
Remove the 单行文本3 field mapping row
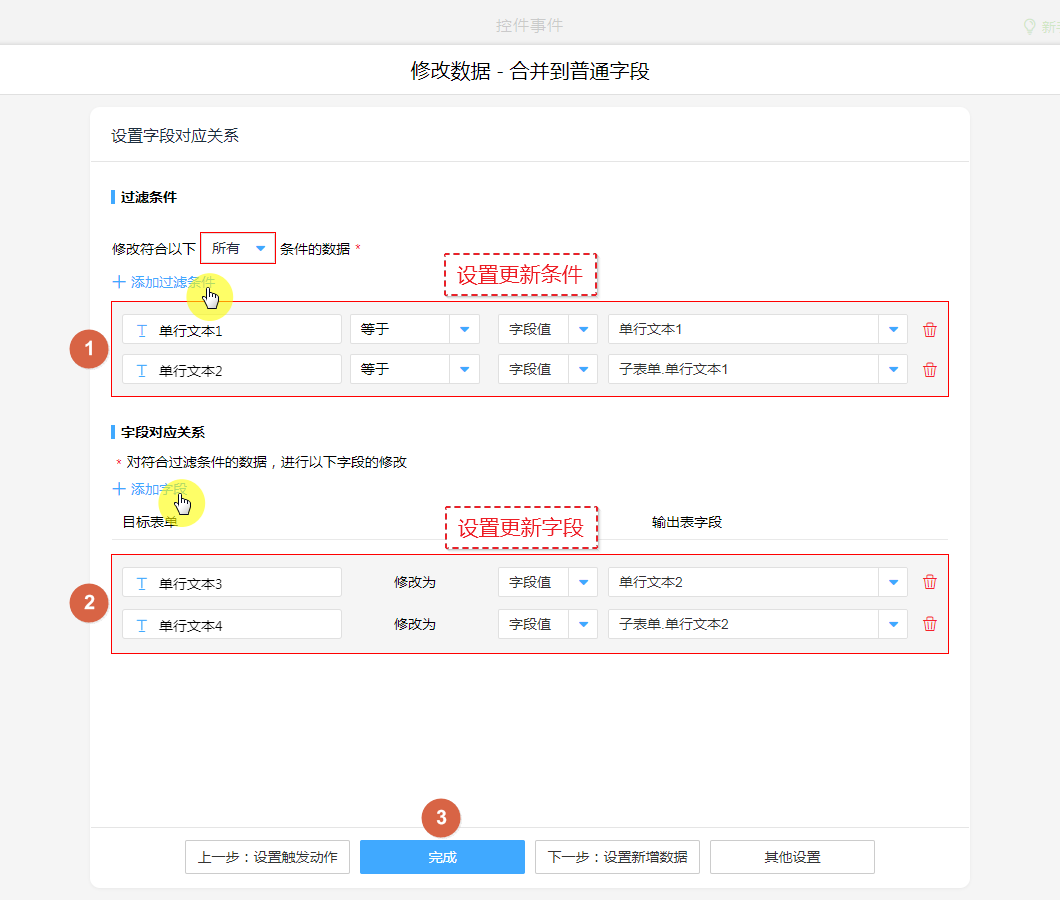coord(930,582)
